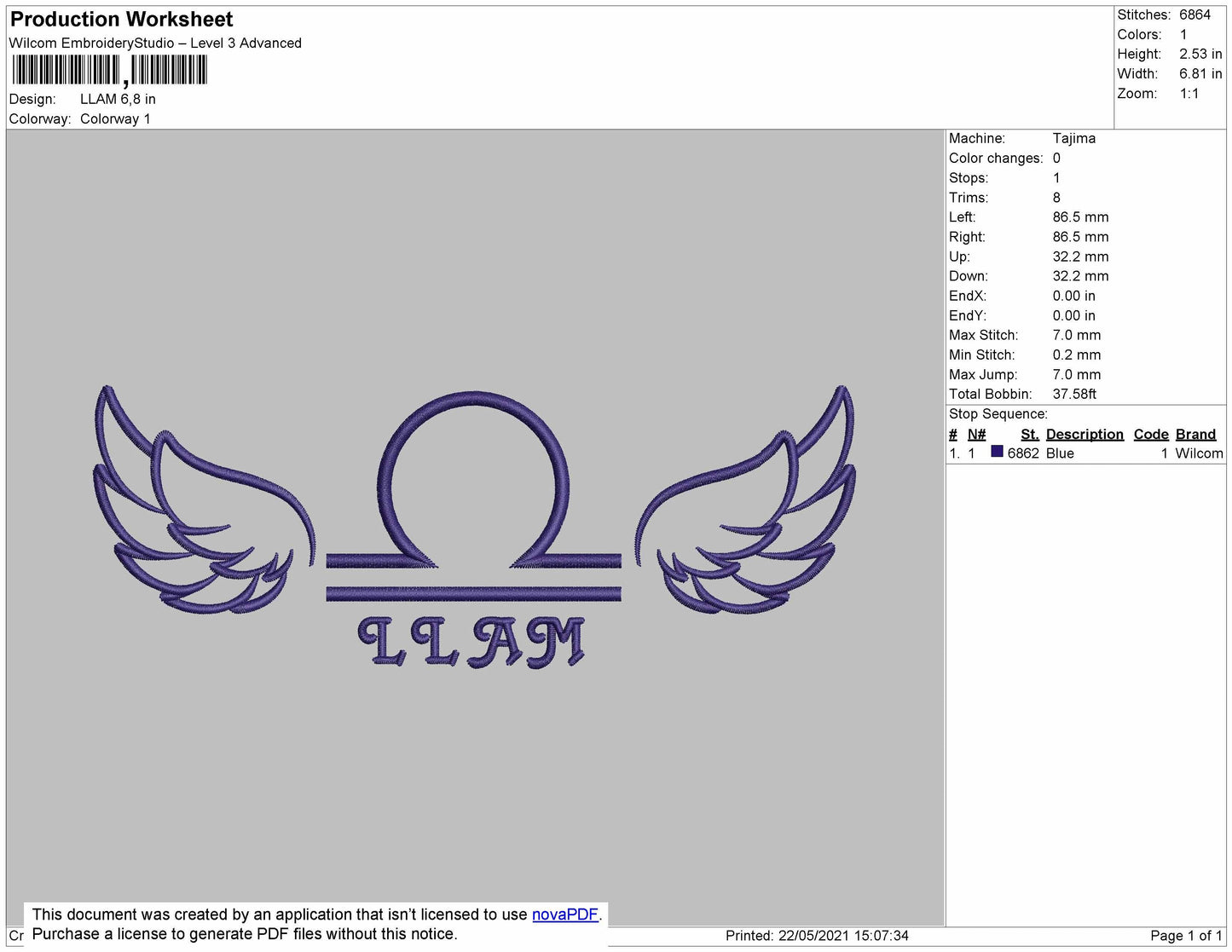
Task: Click the printed date '22/05/2021 15:07:34'
Action: [x=843, y=936]
